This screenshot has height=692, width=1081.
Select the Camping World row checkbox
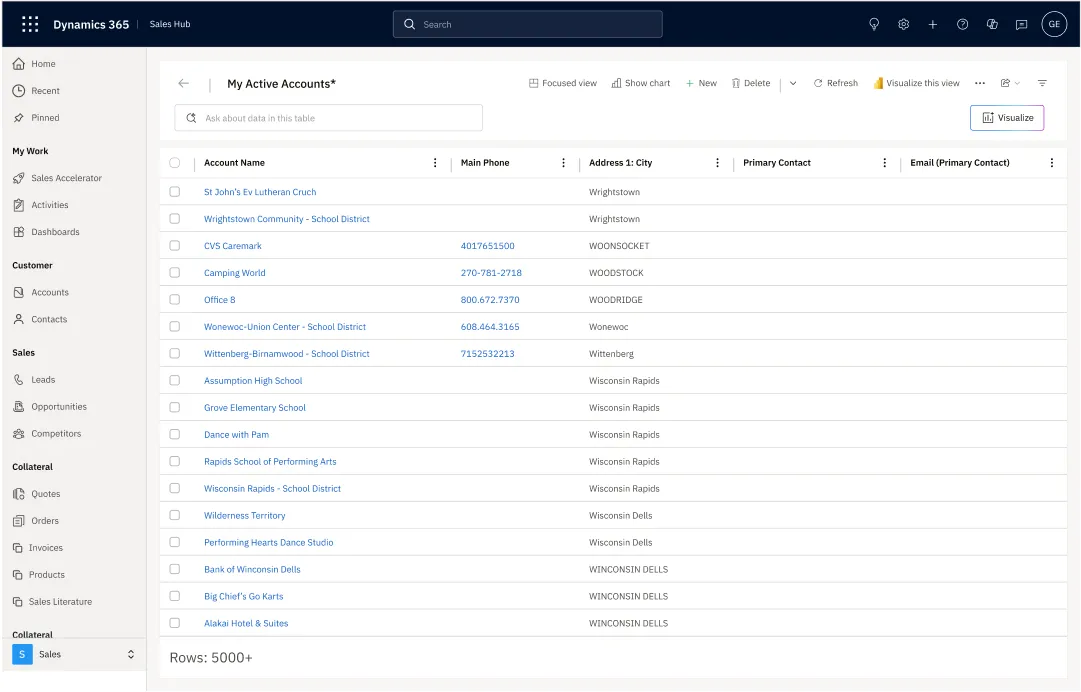pyautogui.click(x=175, y=272)
